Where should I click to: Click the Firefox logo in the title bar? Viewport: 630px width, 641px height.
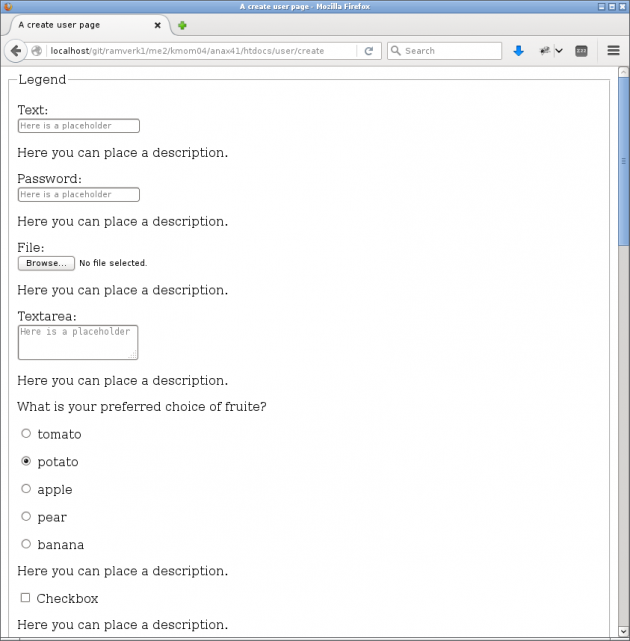(8, 7)
